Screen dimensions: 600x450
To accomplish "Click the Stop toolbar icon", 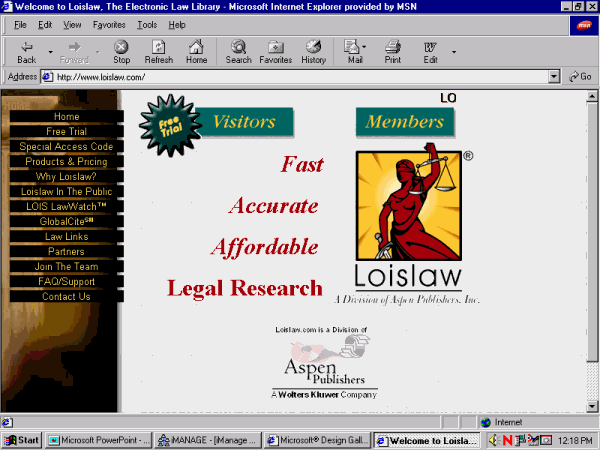I will pyautogui.click(x=121, y=51).
